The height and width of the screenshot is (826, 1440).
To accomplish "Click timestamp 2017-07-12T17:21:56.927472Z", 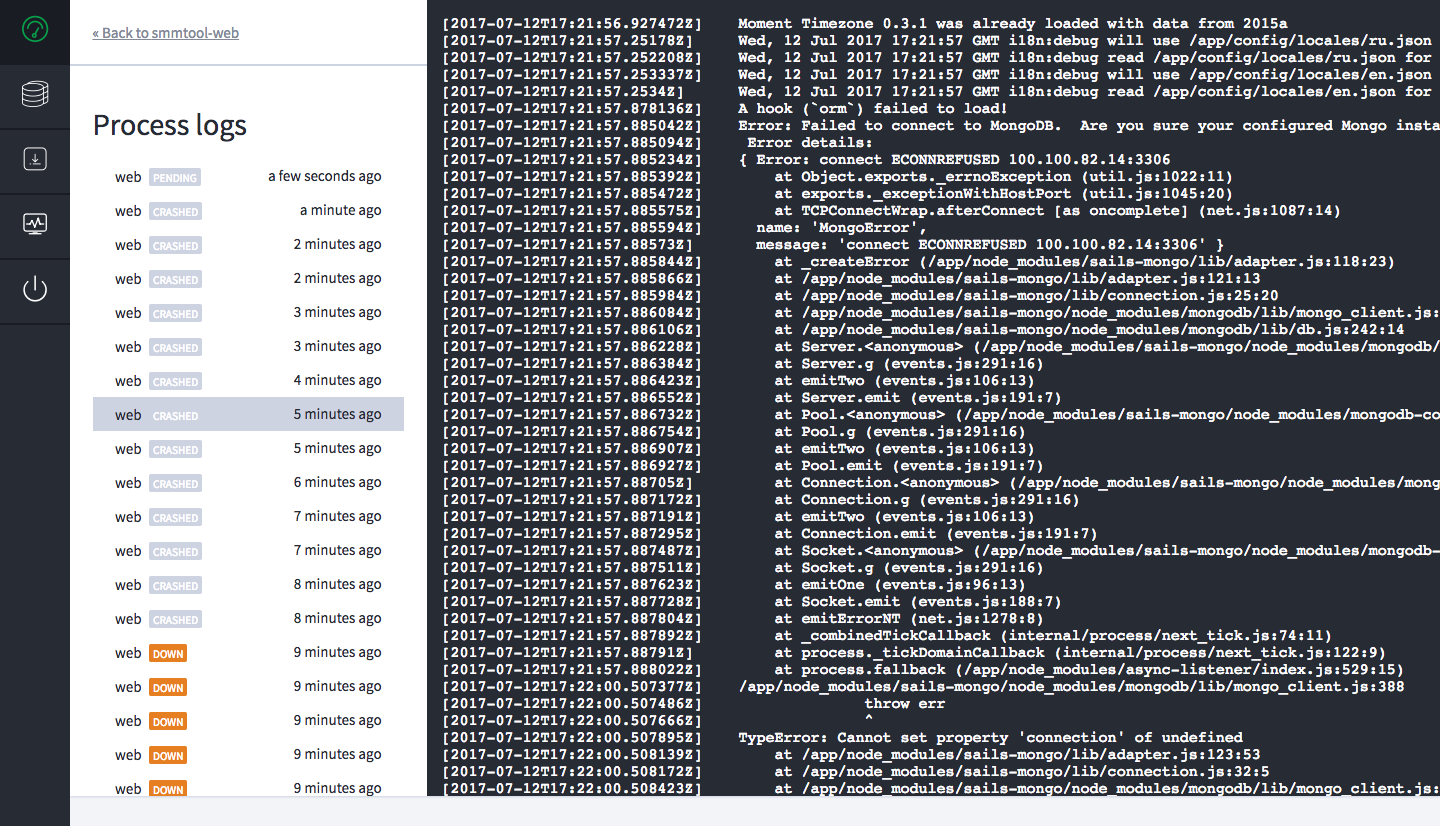I will [x=572, y=23].
